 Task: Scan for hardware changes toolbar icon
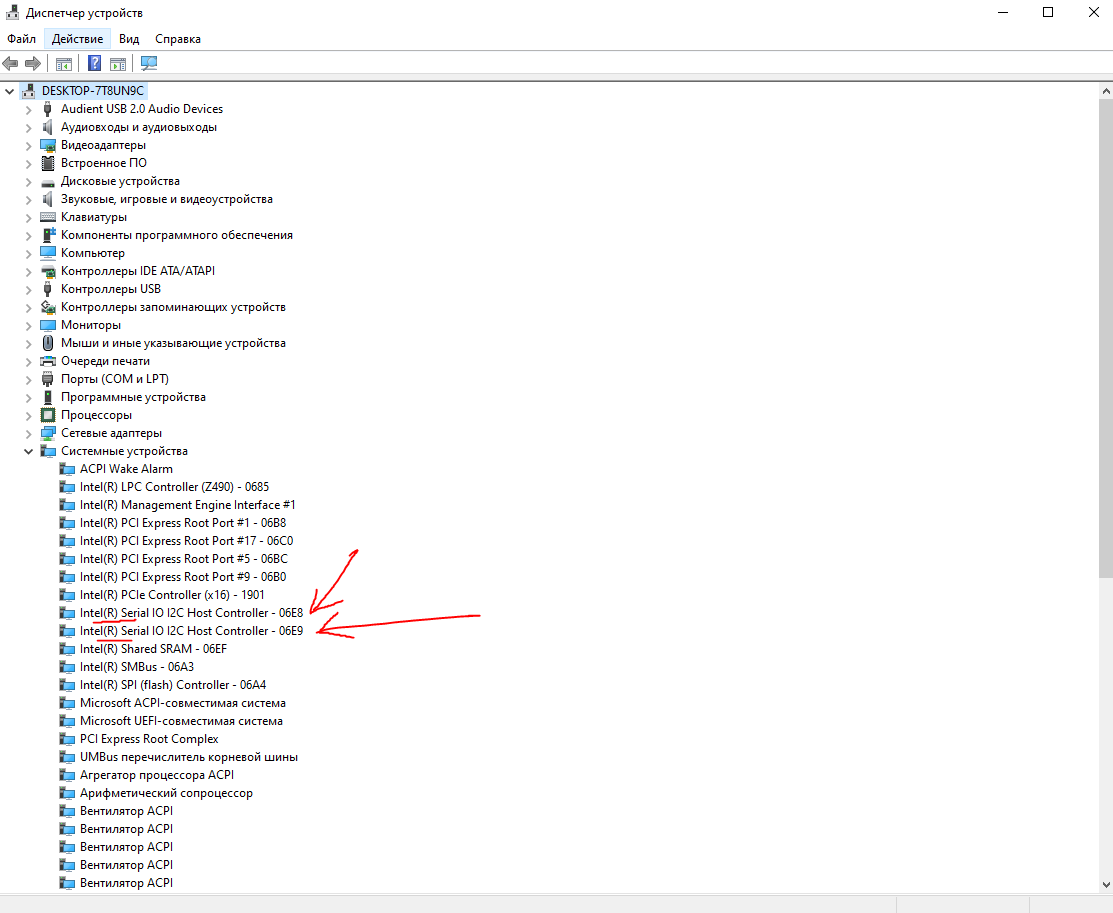149,64
